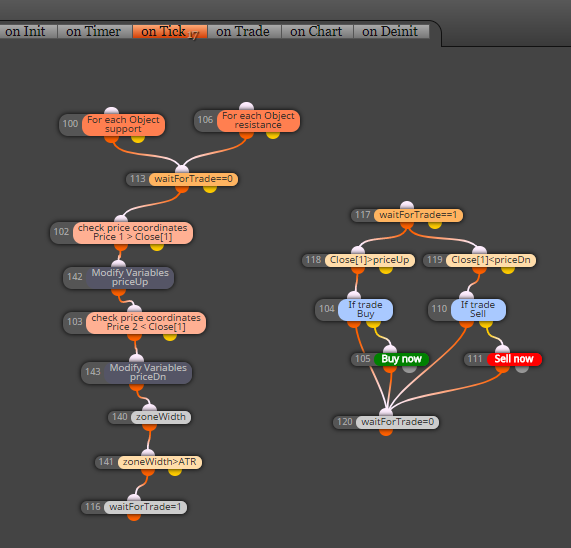Click yellow false port of waitForTrade==0
Image resolution: width=571 pixels, height=548 pixels.
pyautogui.click(x=210, y=189)
